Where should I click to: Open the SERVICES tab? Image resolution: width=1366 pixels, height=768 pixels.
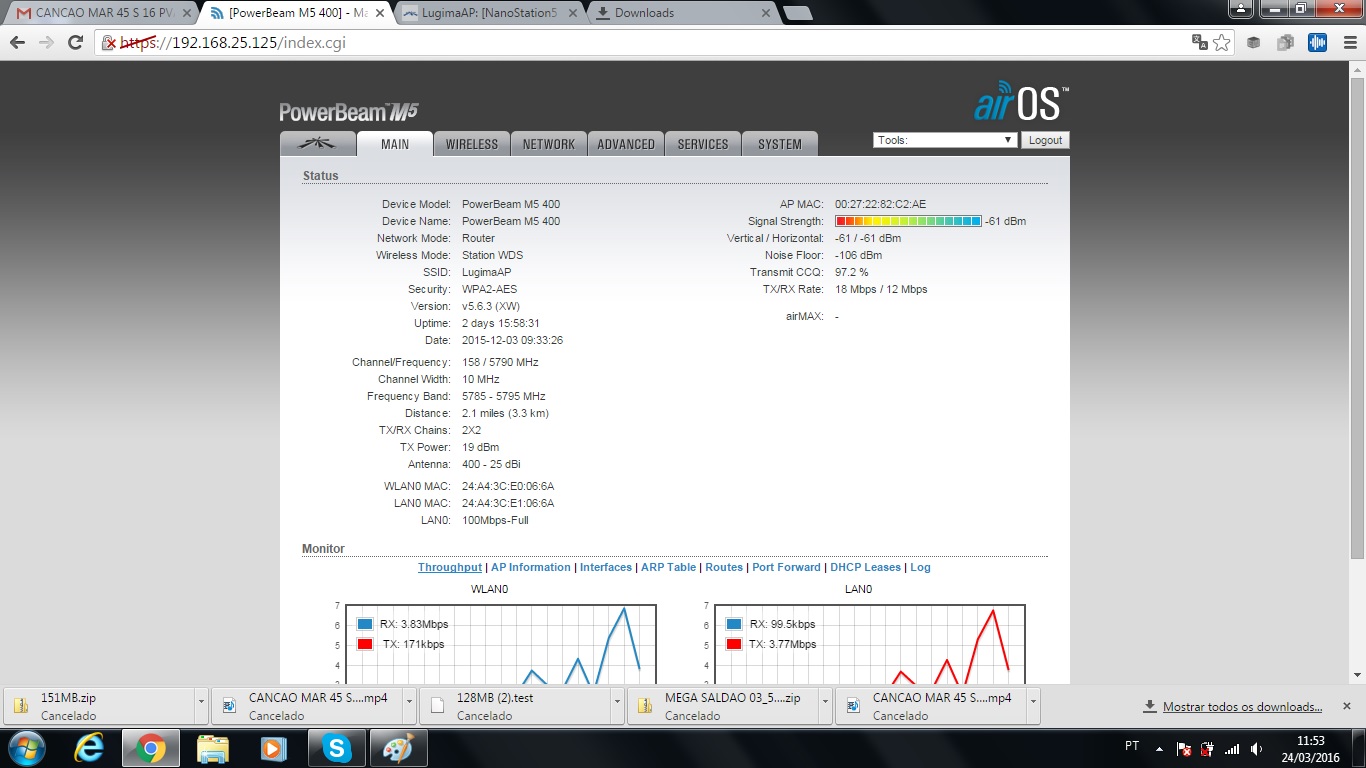click(x=703, y=144)
